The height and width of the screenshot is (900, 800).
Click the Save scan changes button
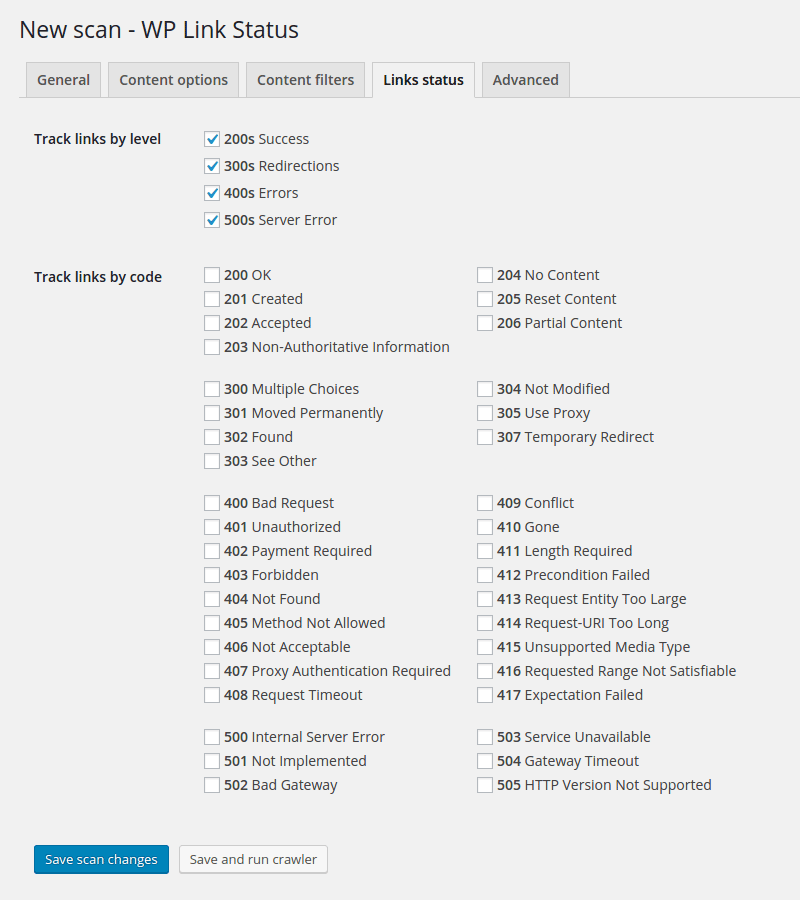pos(101,859)
